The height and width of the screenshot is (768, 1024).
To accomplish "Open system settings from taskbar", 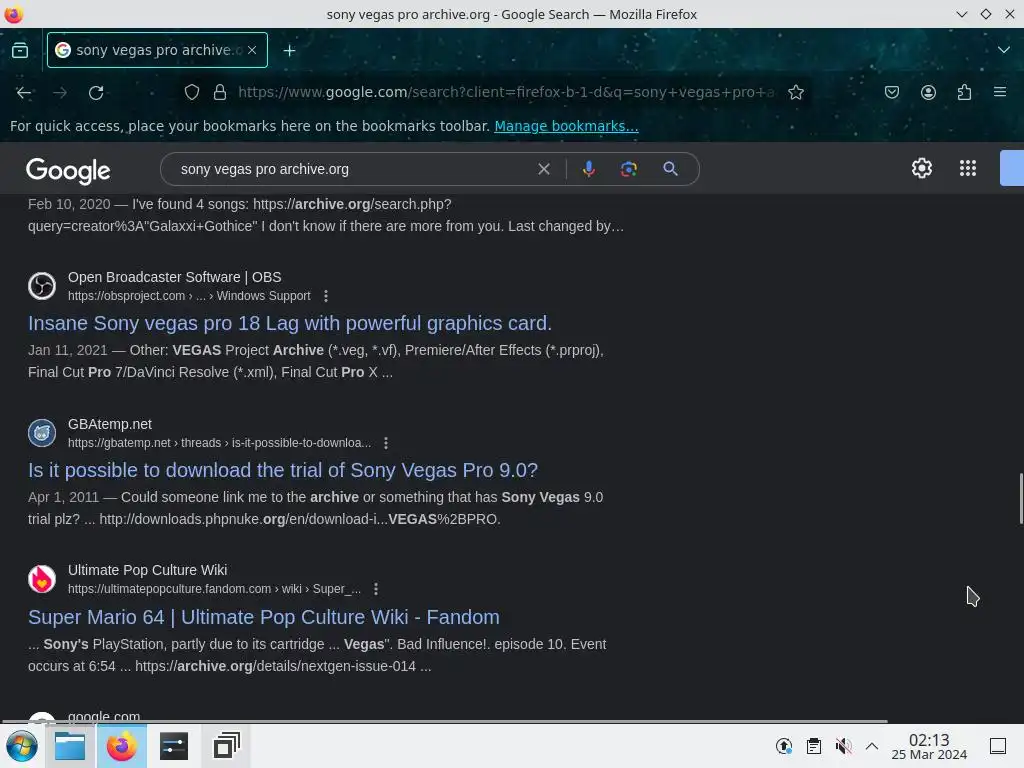I will click(174, 746).
